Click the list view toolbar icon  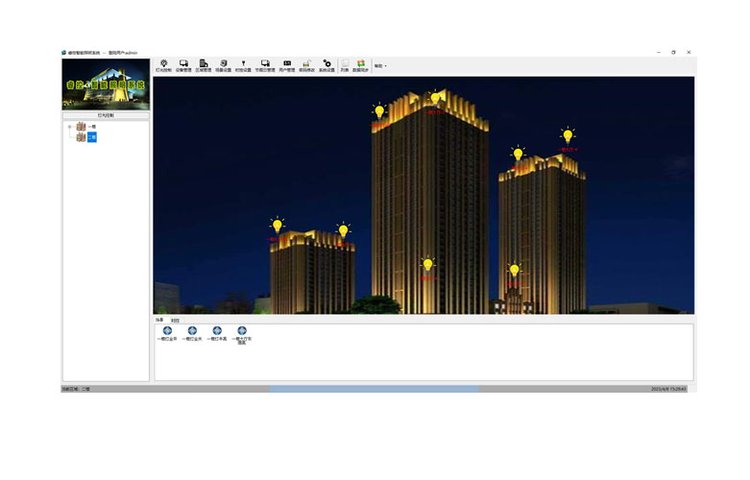point(344,65)
